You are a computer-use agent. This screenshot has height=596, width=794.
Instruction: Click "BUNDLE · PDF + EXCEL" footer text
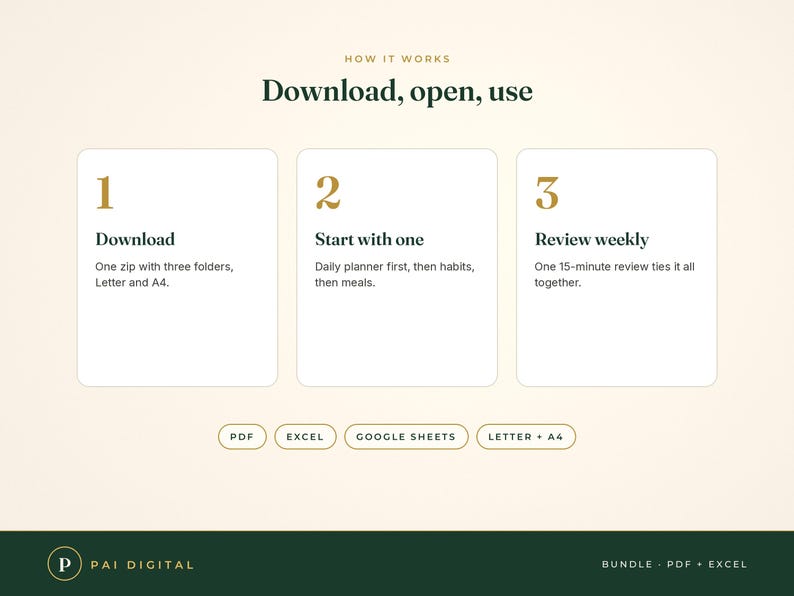[674, 564]
